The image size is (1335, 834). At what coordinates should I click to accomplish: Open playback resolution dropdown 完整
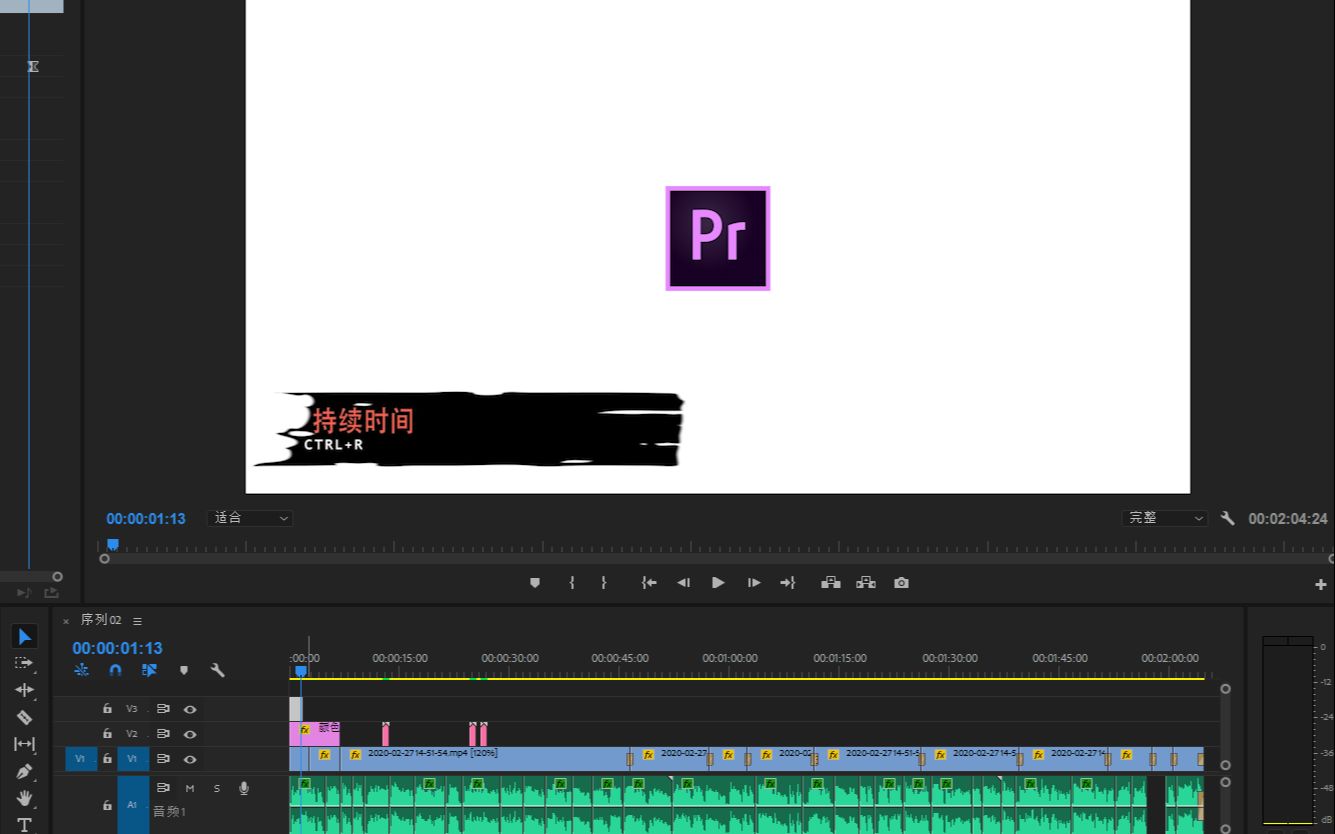coord(1165,518)
